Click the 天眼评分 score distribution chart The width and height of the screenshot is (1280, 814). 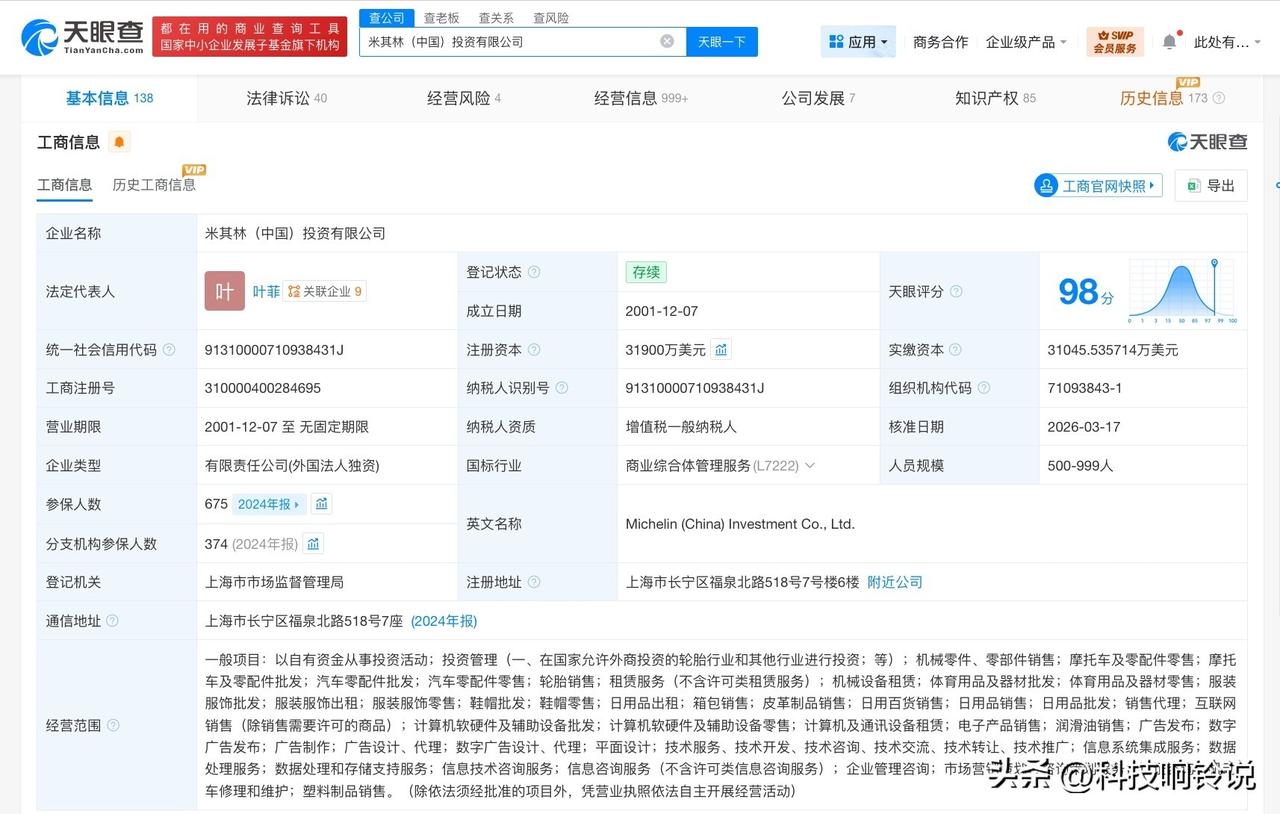tap(1183, 291)
